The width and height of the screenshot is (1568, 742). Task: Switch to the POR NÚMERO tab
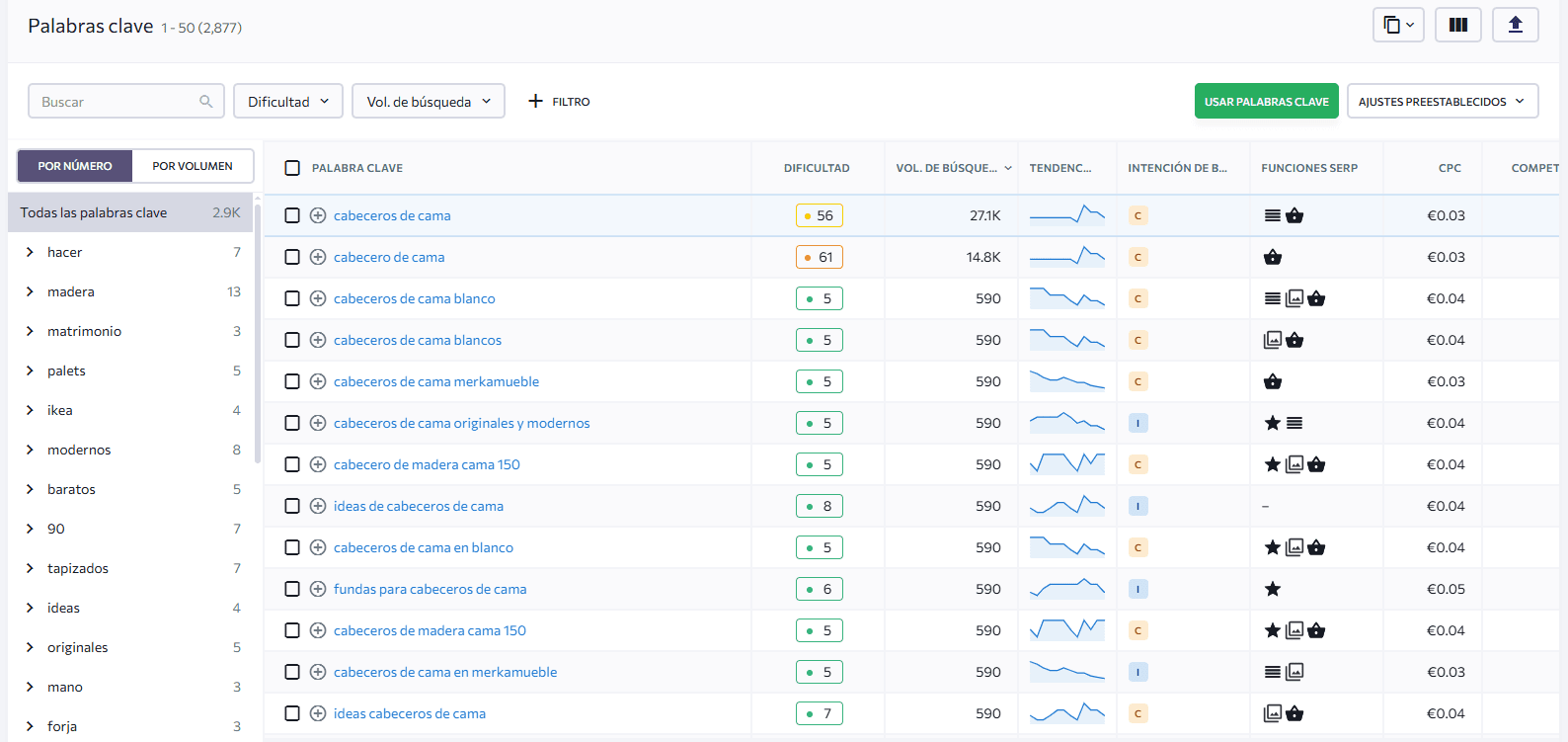tap(75, 166)
